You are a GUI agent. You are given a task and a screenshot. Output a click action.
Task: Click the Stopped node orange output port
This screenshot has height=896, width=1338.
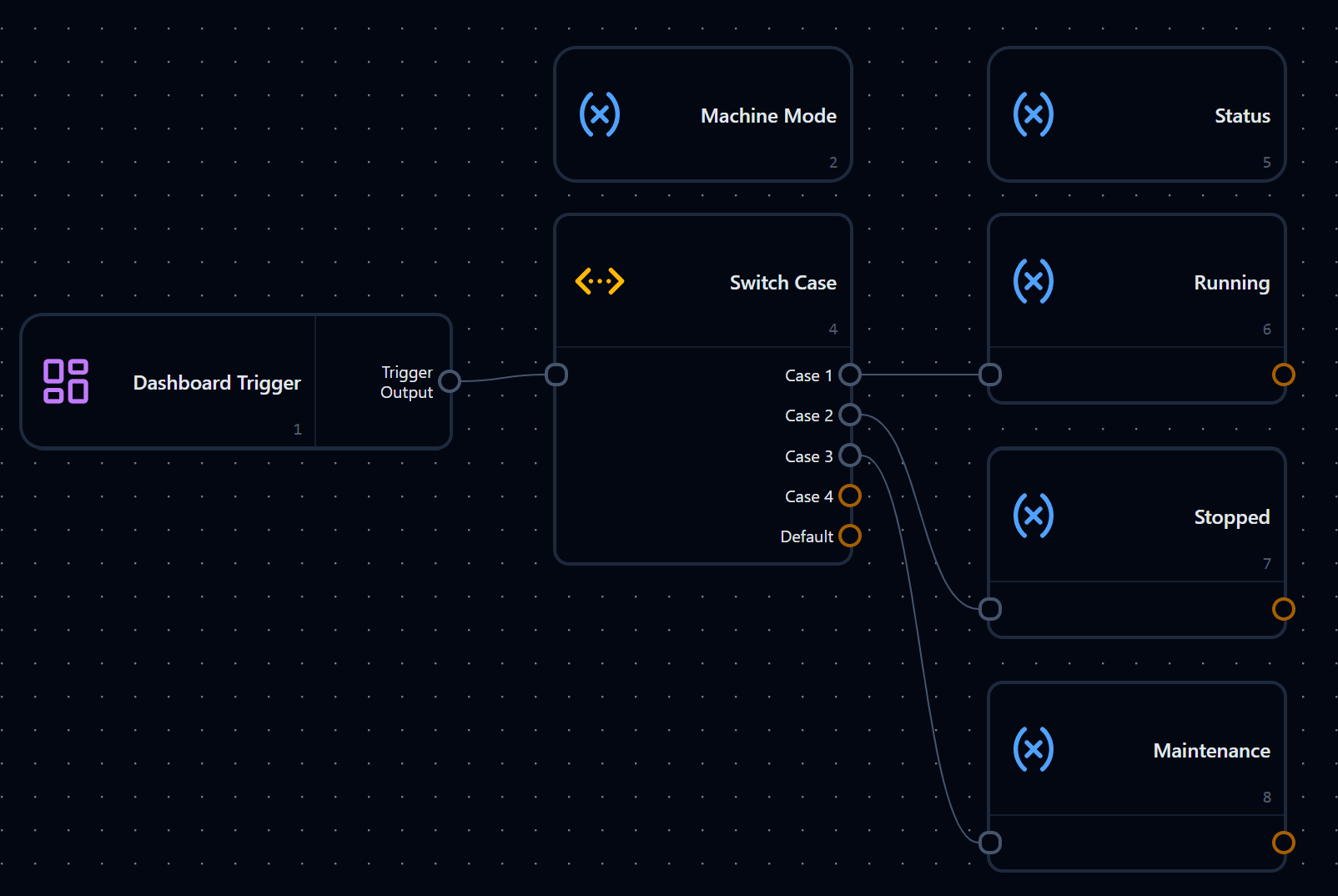coord(1284,609)
